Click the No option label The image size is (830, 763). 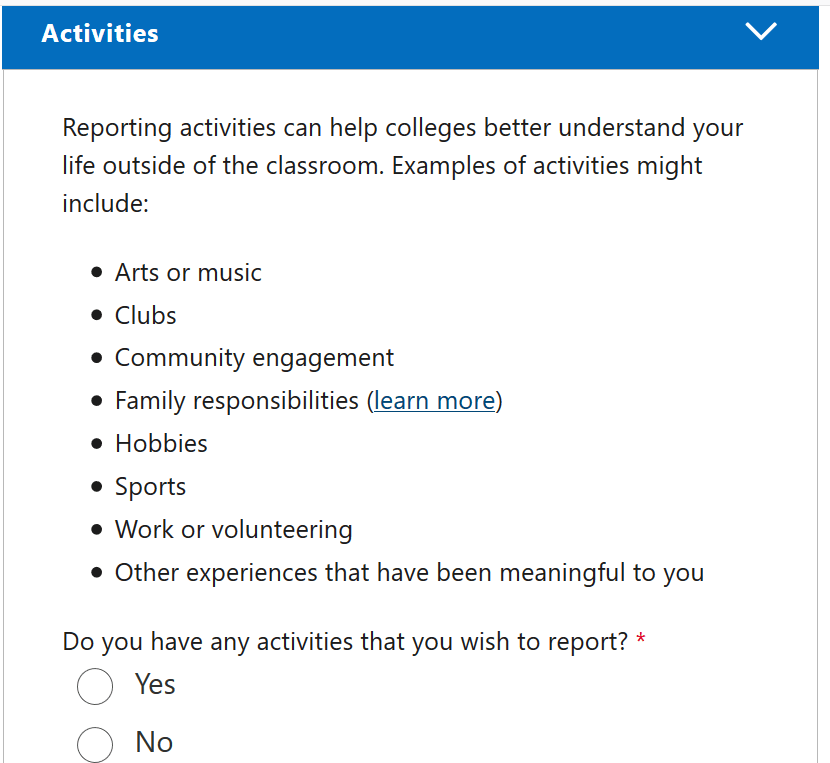154,742
